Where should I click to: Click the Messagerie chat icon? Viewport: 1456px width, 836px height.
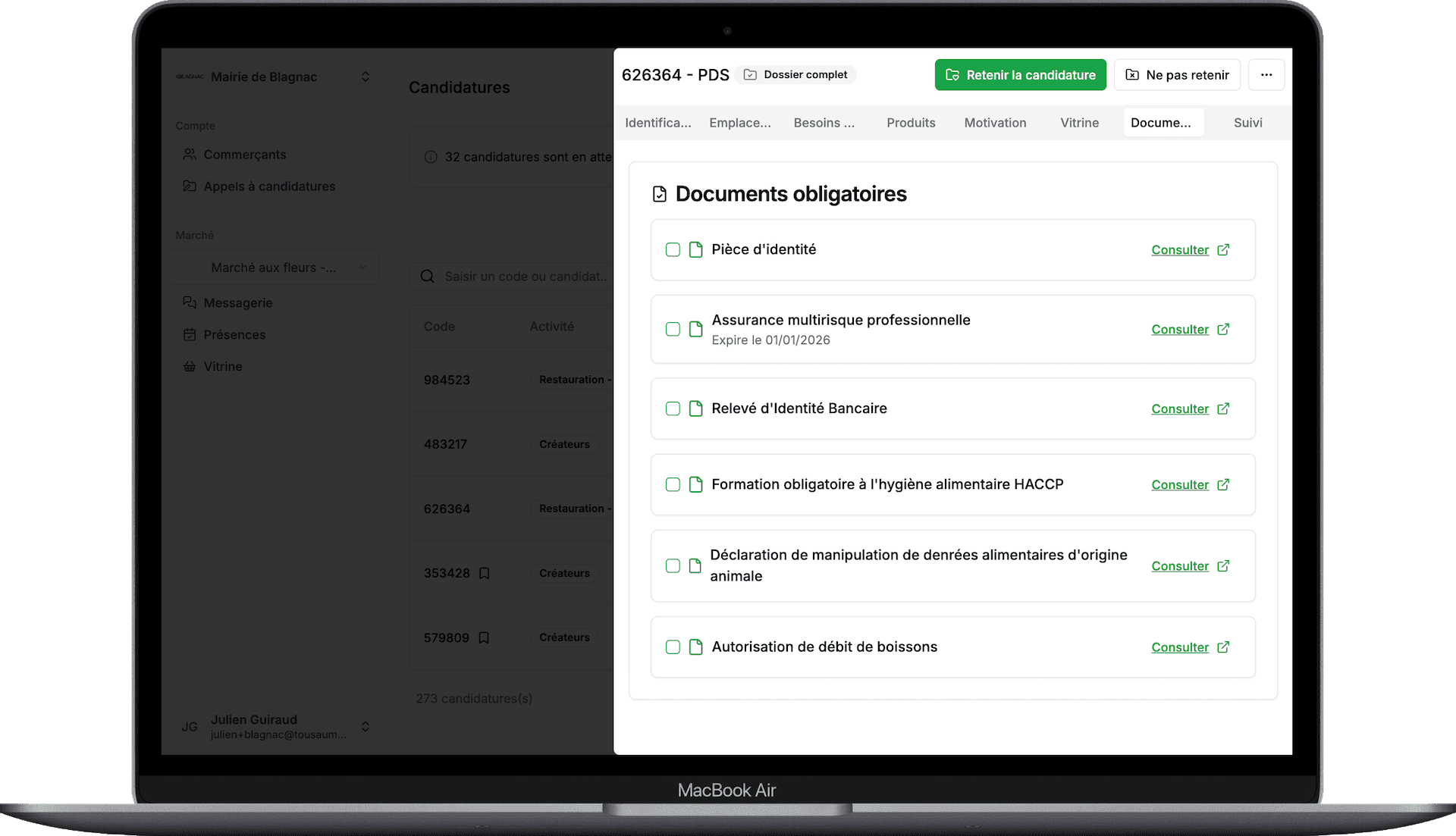click(x=190, y=302)
